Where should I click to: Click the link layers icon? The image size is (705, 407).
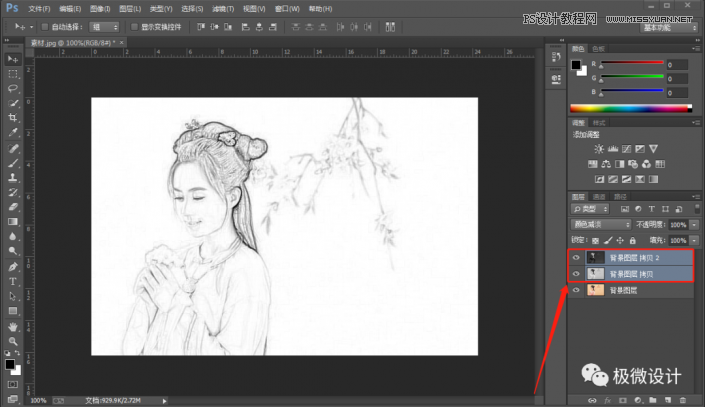592,400
